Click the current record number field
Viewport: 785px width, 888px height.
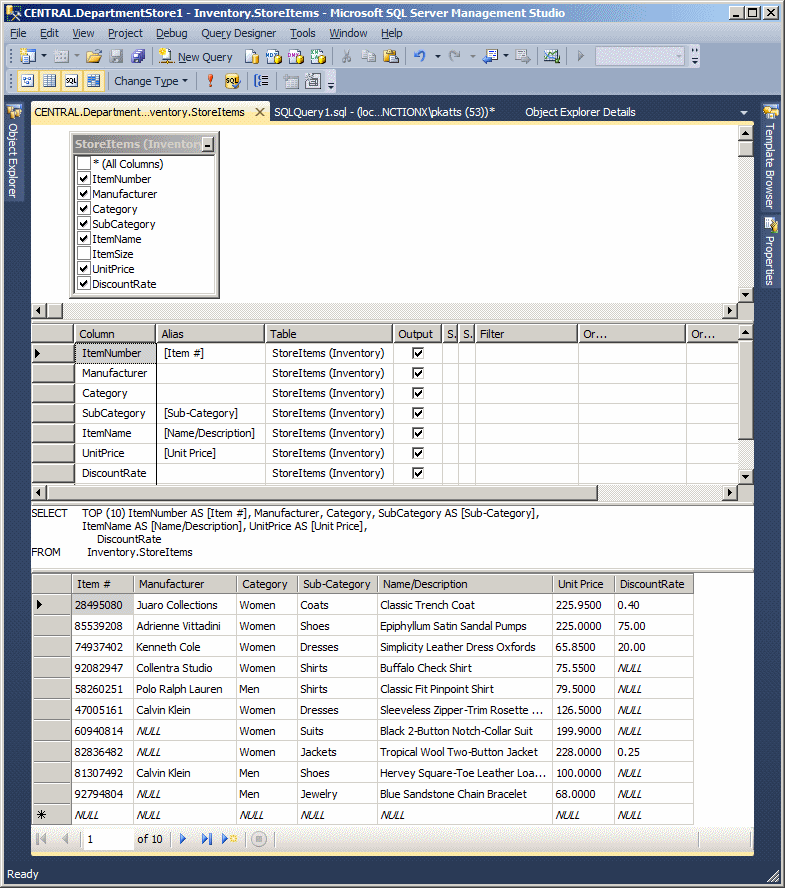tap(109, 839)
